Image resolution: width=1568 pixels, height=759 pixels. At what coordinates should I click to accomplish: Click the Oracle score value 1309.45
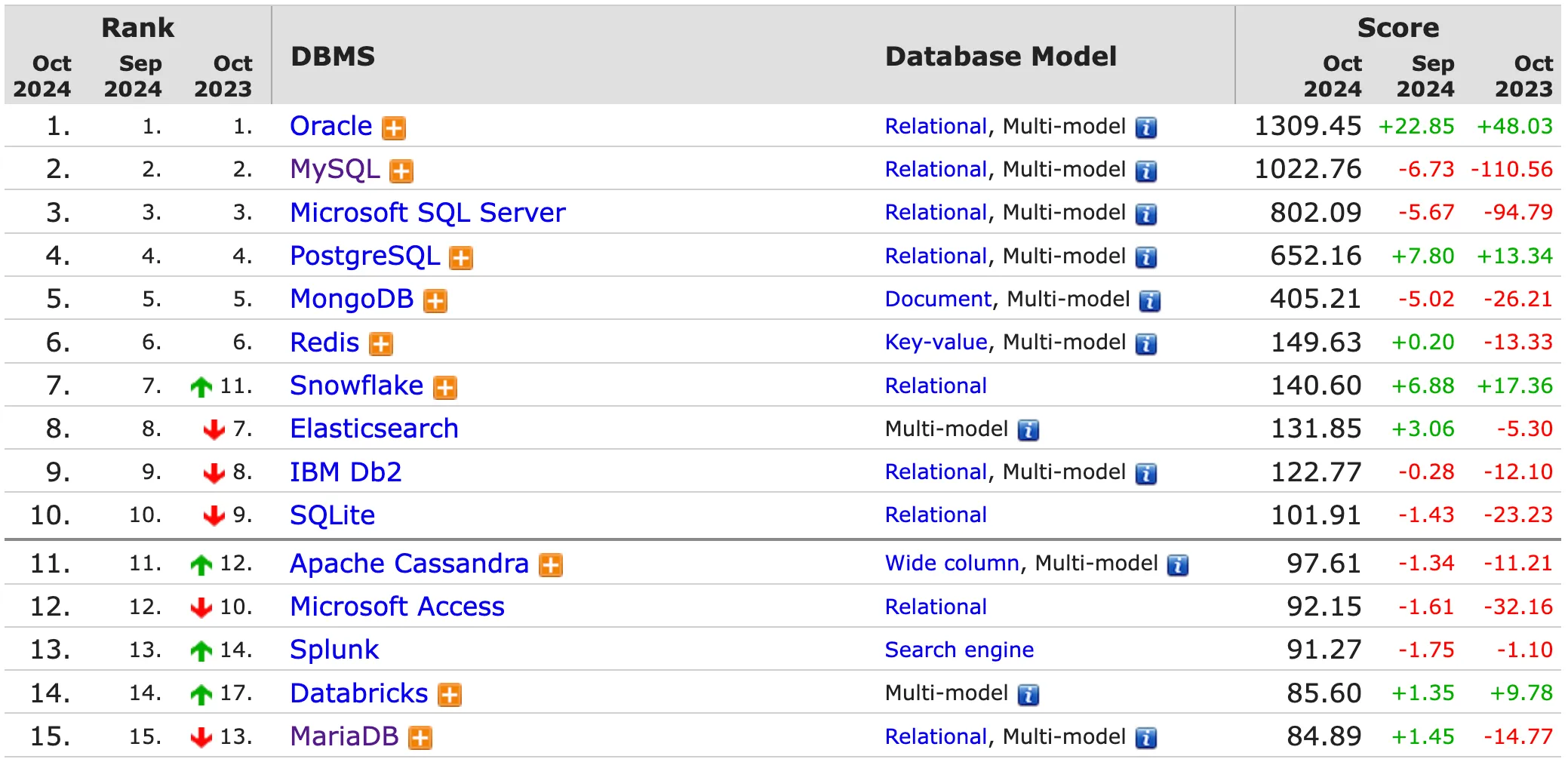point(1307,126)
